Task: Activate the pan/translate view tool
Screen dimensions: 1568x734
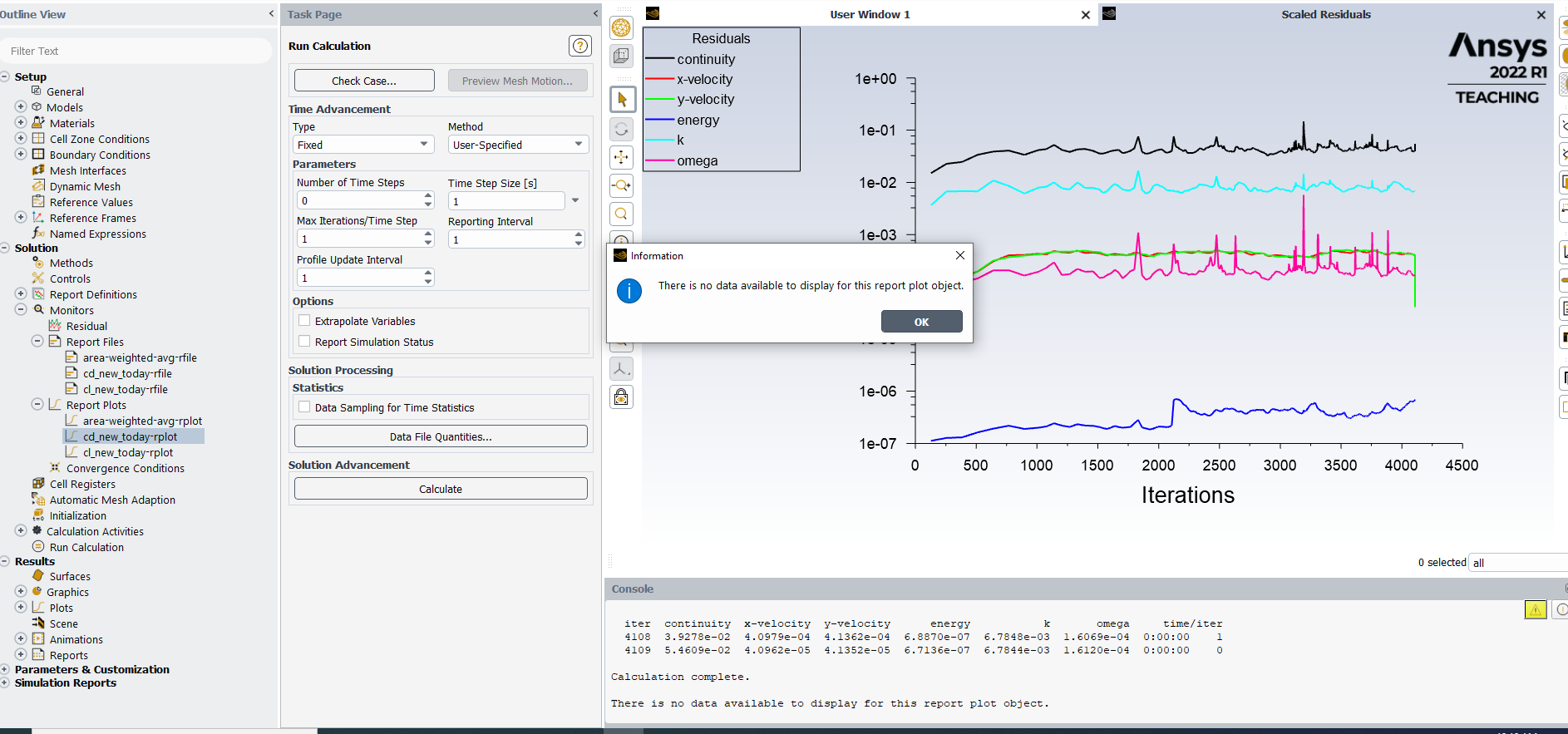Action: pyautogui.click(x=621, y=157)
